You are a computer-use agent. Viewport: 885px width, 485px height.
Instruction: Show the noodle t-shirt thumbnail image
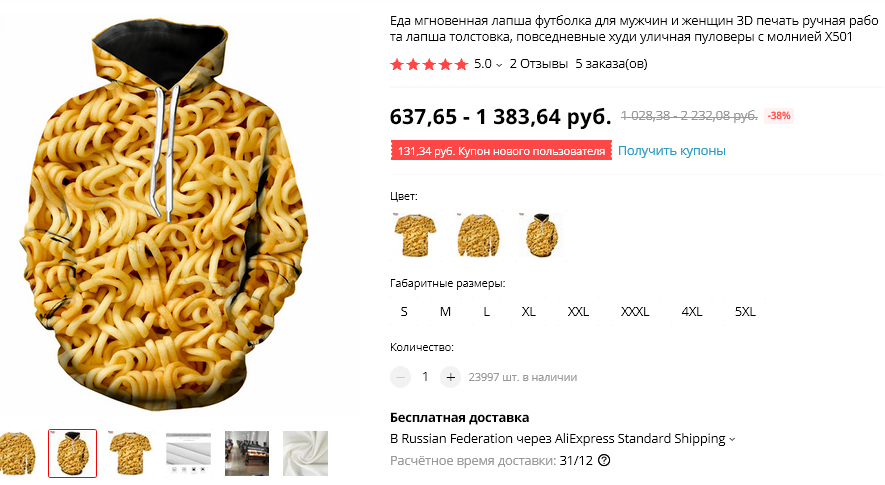[131, 453]
